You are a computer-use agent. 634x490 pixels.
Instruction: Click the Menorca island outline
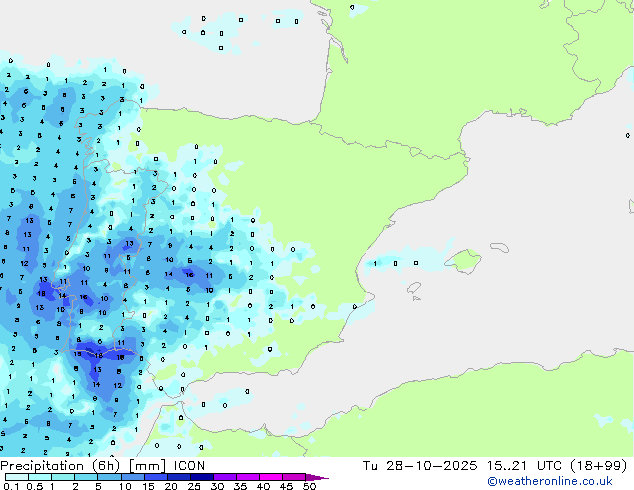click(x=500, y=247)
